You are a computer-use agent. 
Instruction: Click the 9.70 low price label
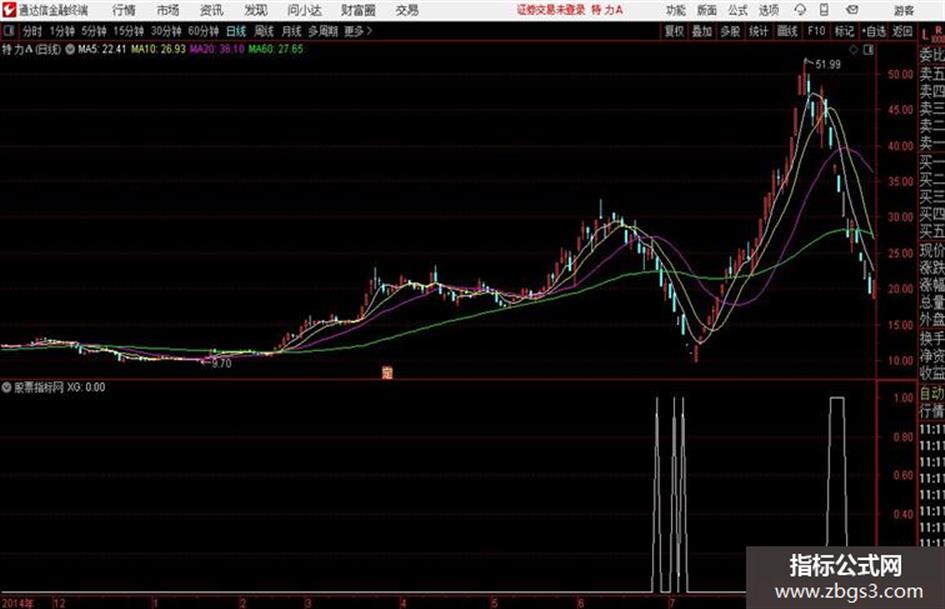pos(221,364)
